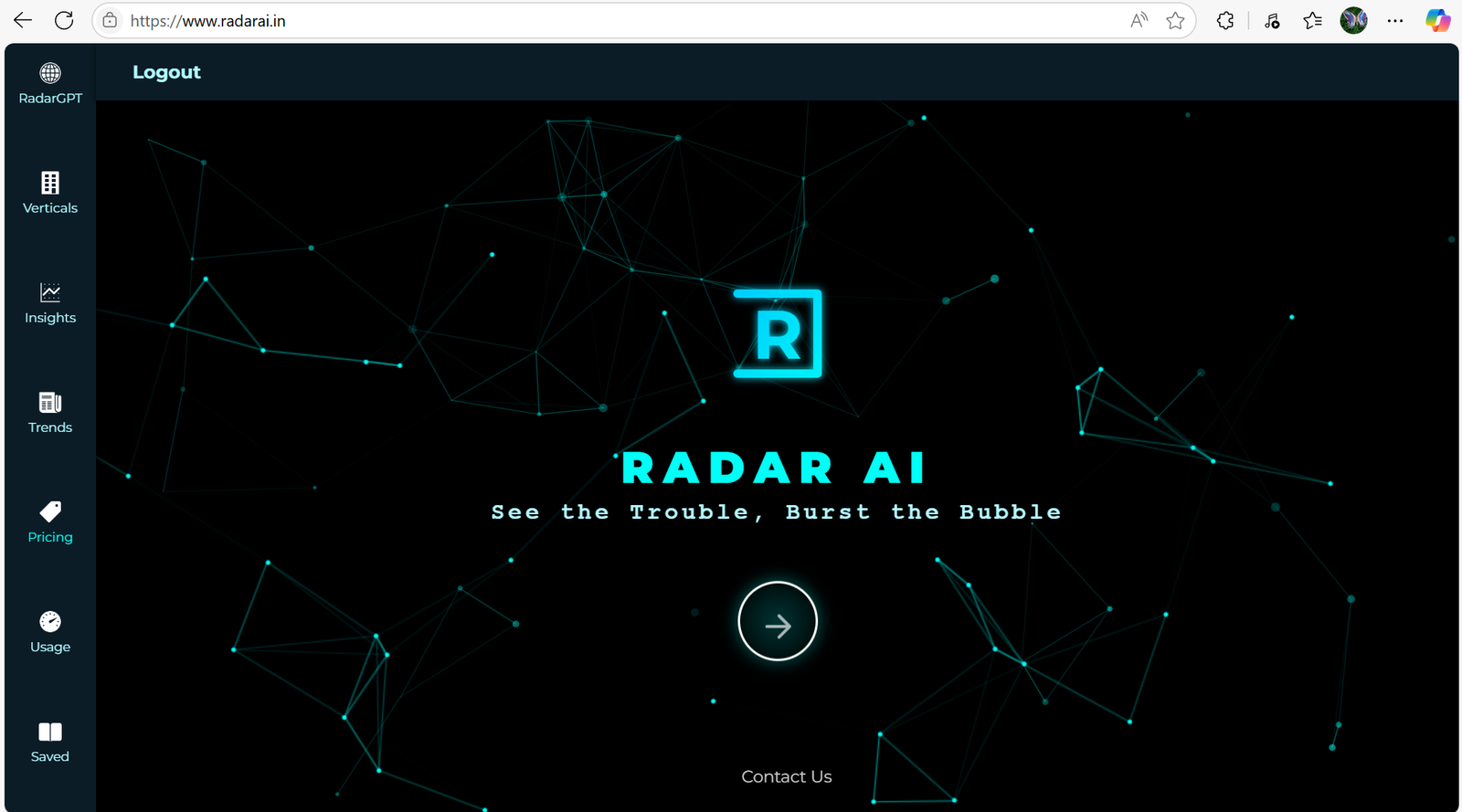Viewport: 1462px width, 812px height.
Task: Open the Usage gauge icon
Action: [50, 621]
